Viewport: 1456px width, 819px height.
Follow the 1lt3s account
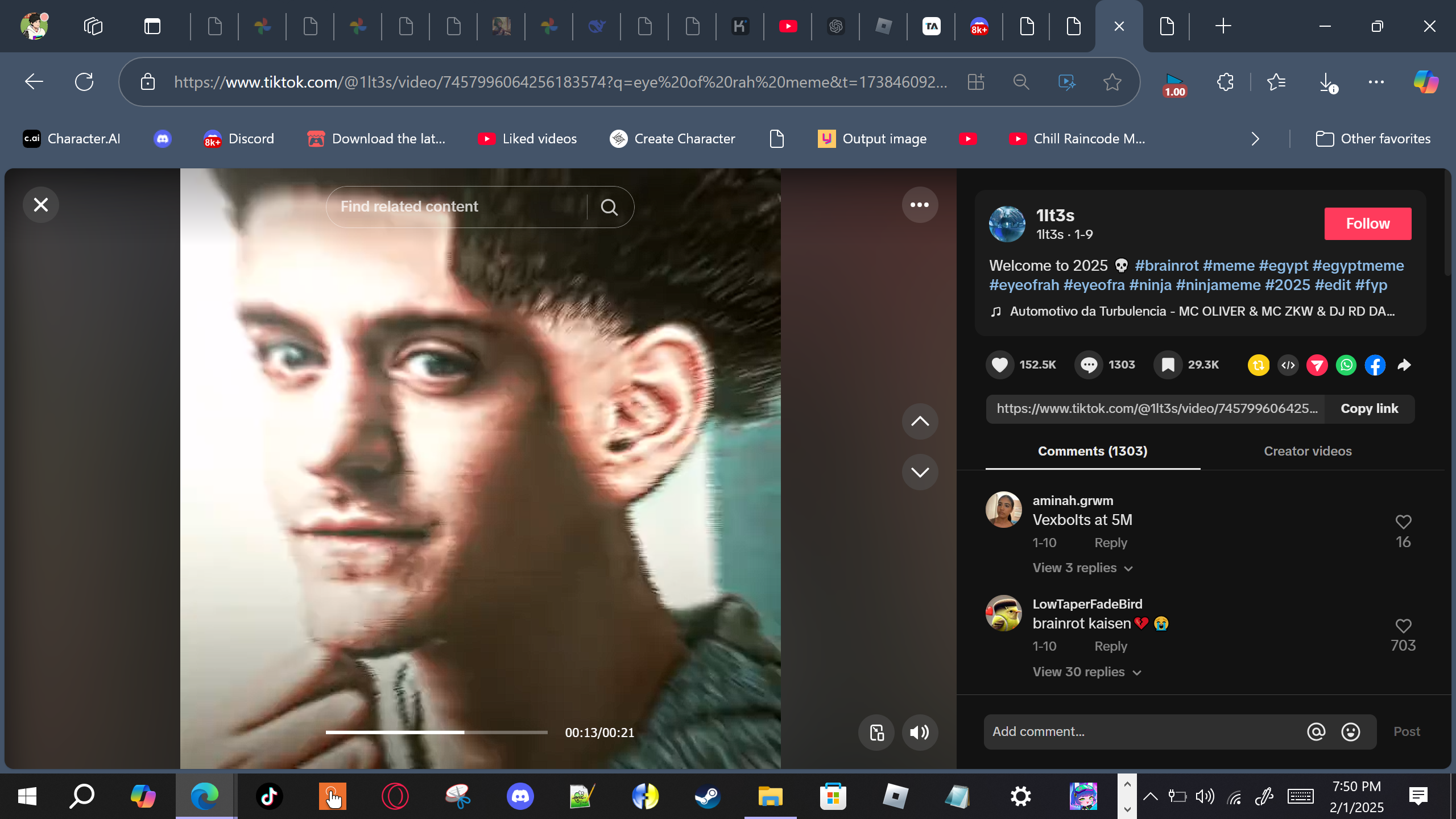[x=1367, y=224]
